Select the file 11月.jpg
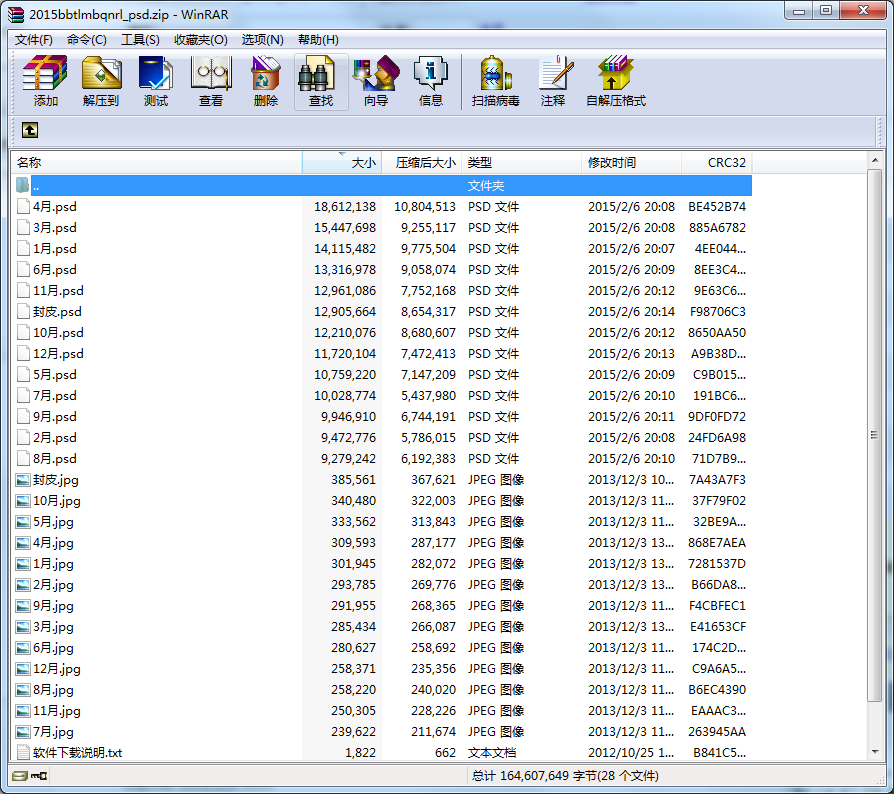The height and width of the screenshot is (794, 894). 56,711
